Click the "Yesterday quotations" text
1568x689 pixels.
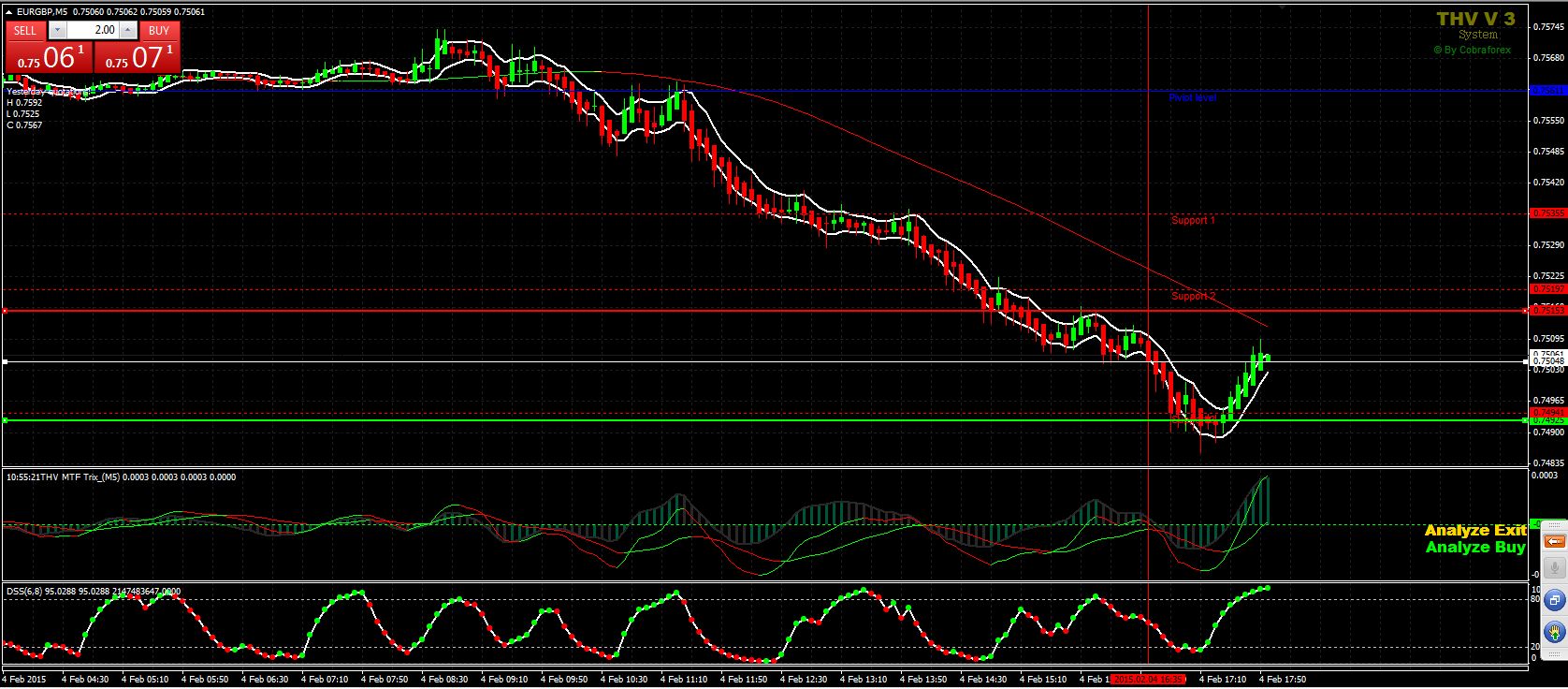[x=49, y=92]
